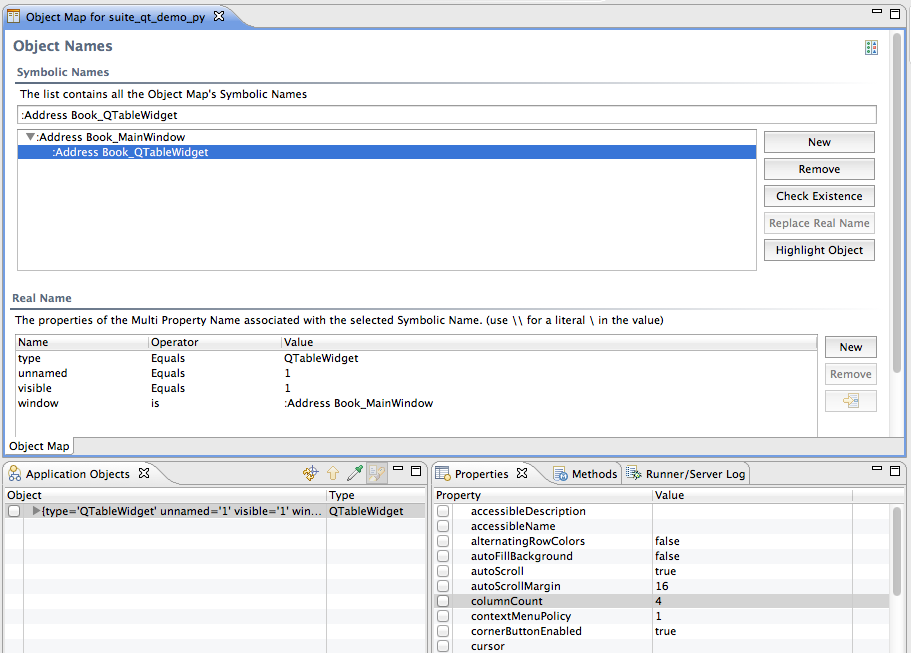Viewport: 911px width, 653px height.
Task: Click the add-property icon below the Remove button
Action: (x=850, y=401)
